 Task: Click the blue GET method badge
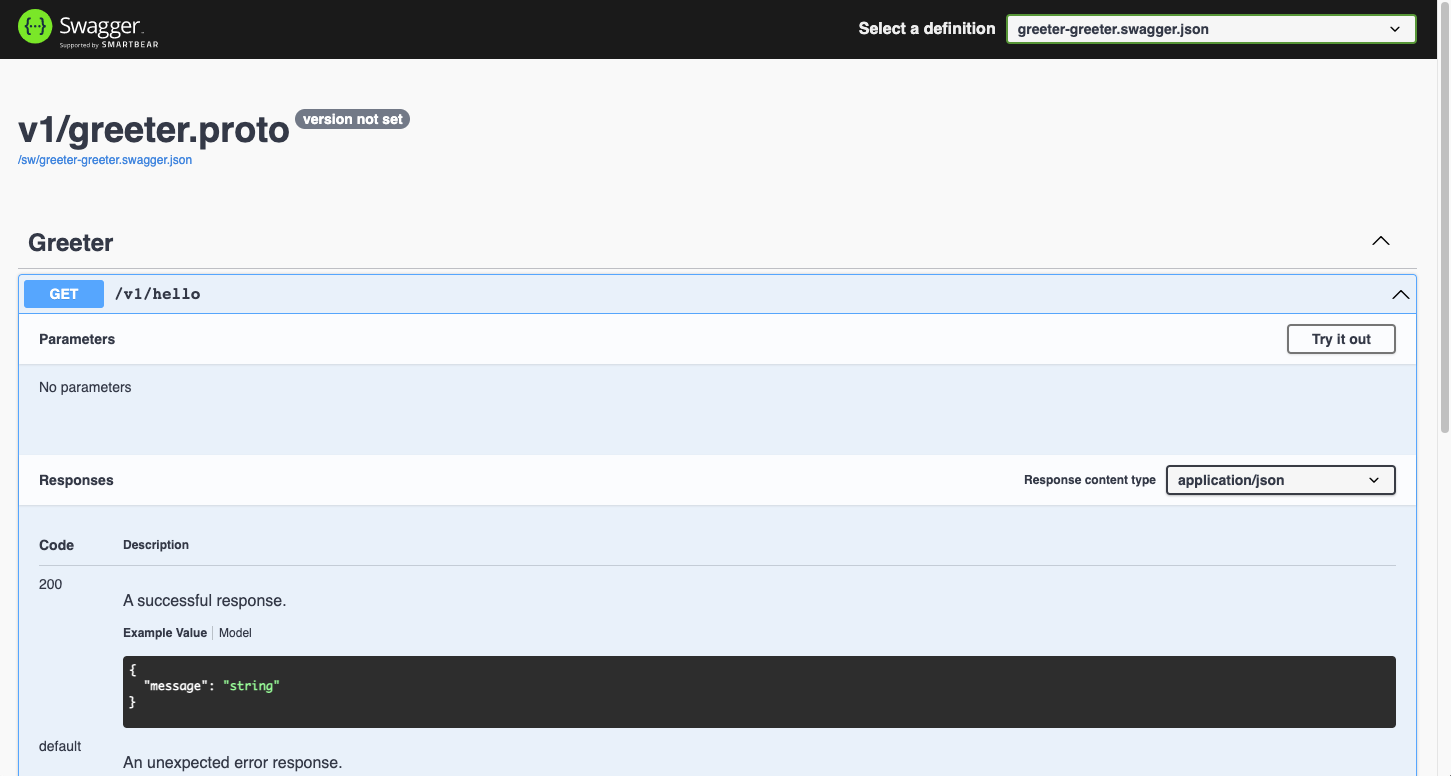(64, 294)
